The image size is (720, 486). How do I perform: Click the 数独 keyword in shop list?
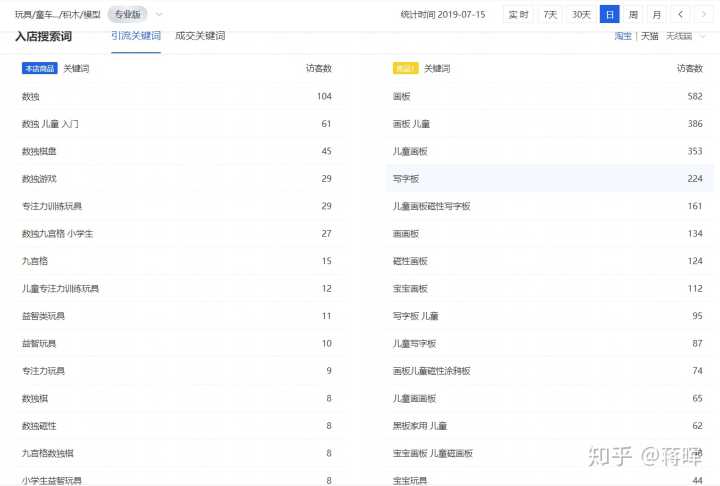click(30, 97)
